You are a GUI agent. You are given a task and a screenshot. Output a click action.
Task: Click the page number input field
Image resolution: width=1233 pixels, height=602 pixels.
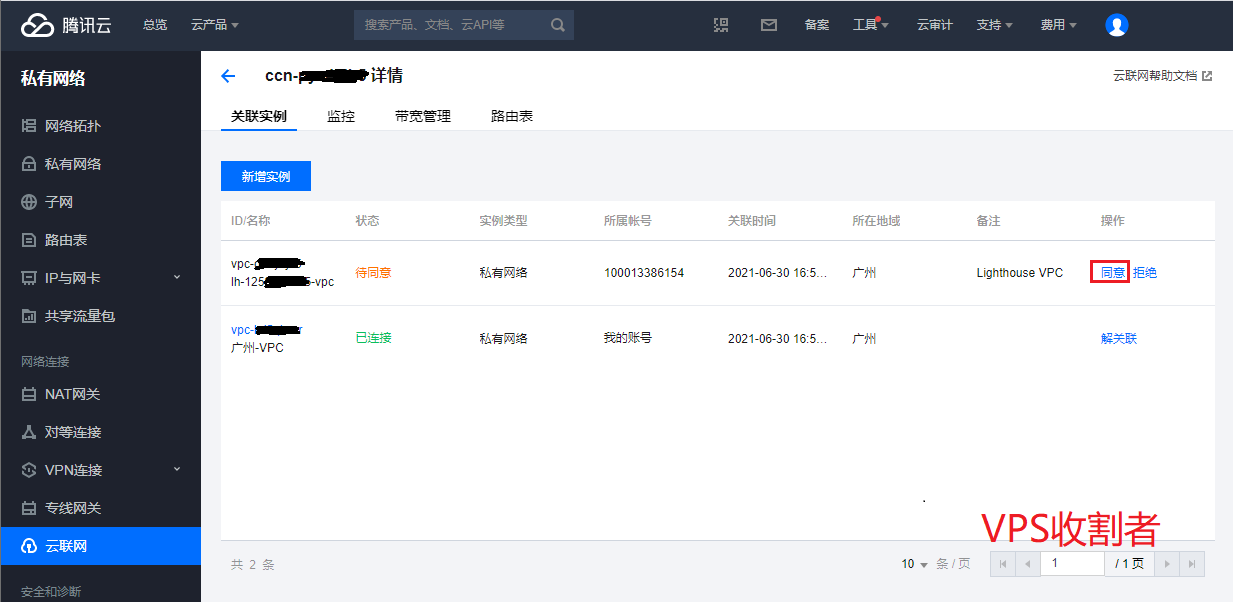(1071, 564)
